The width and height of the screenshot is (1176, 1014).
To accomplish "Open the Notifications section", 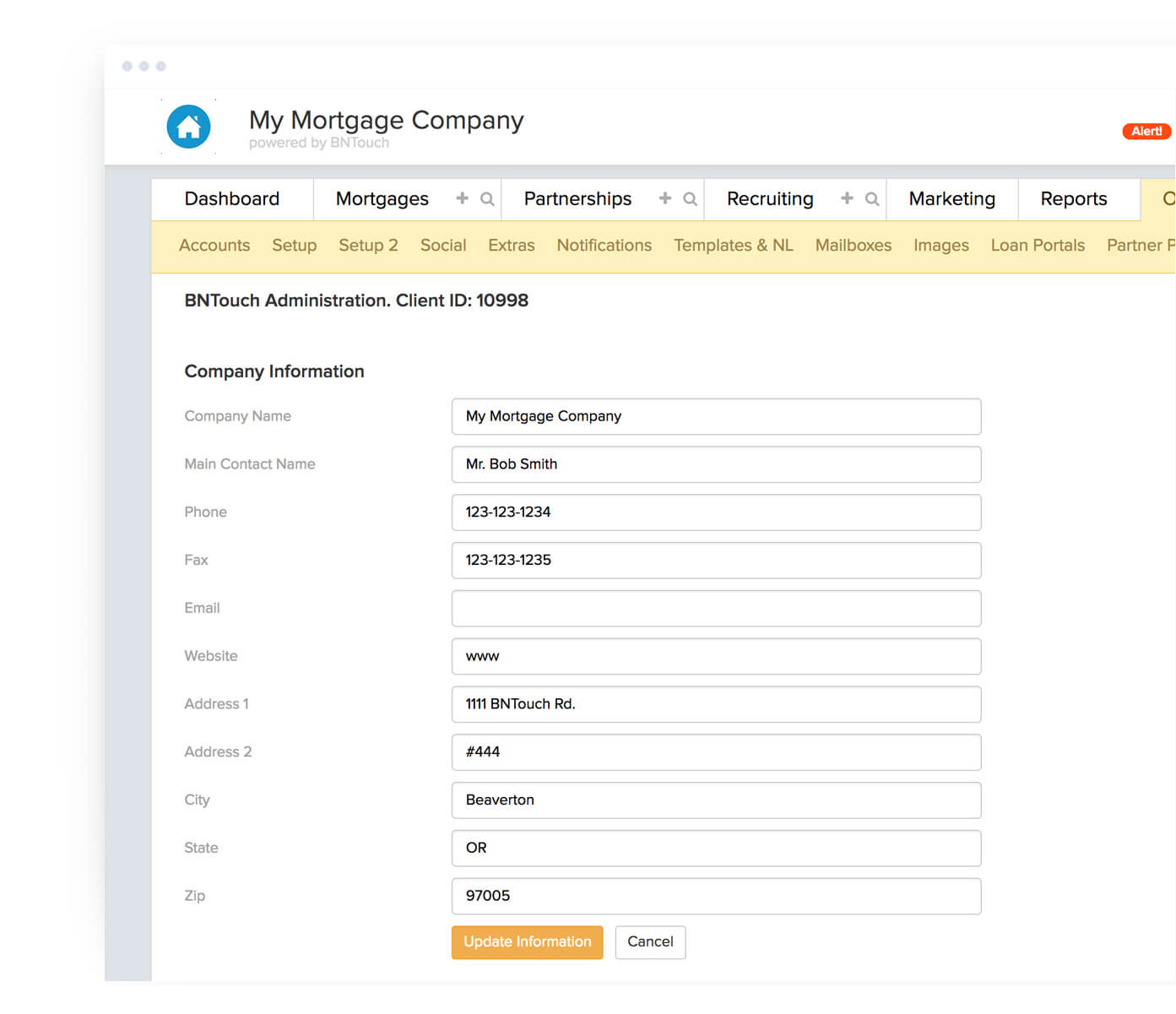I will click(604, 245).
